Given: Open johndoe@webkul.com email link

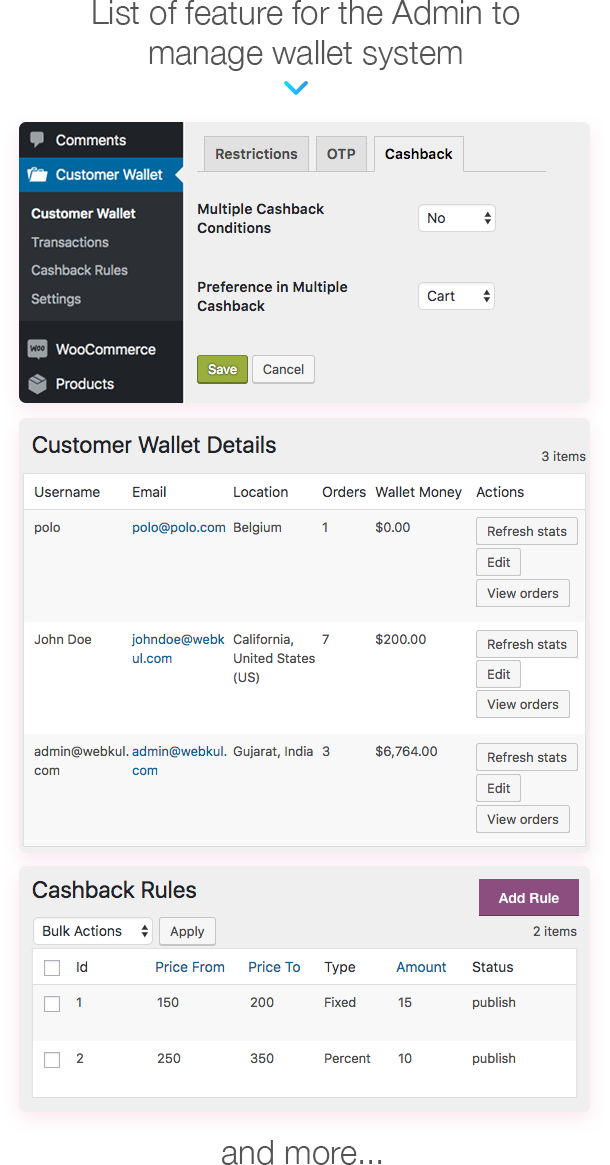Looking at the screenshot, I should click(x=178, y=649).
